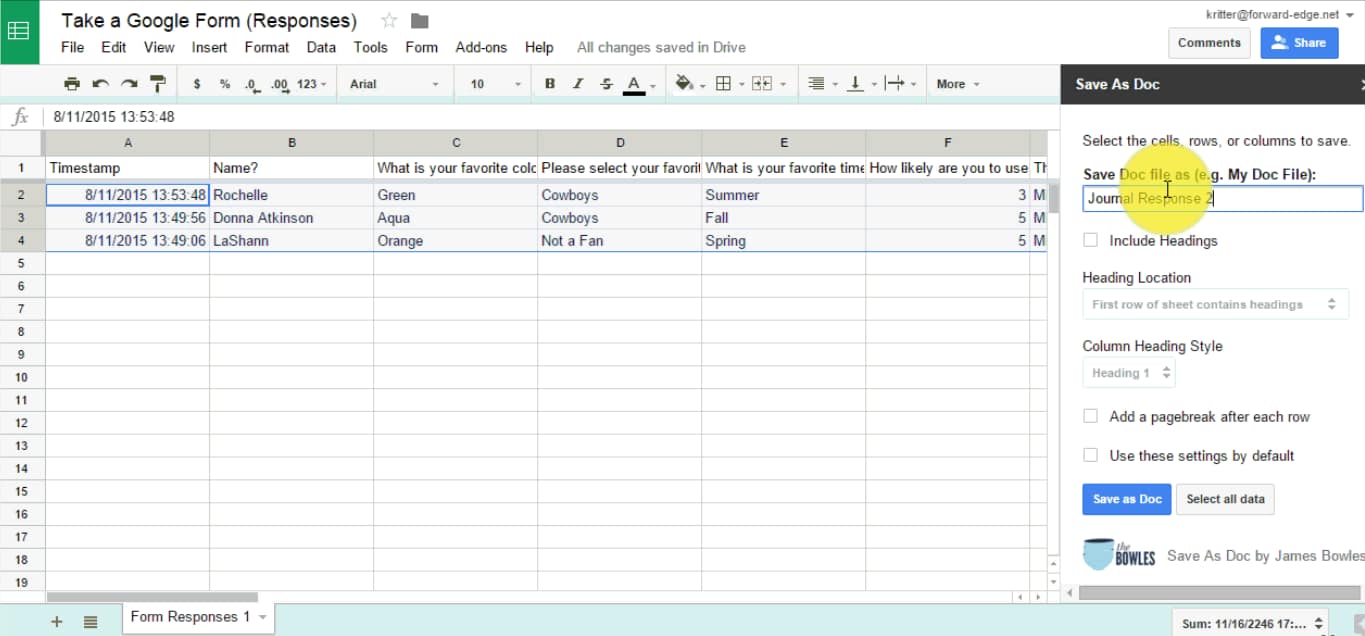Open the cell borders tool
1365x636 pixels.
(724, 84)
